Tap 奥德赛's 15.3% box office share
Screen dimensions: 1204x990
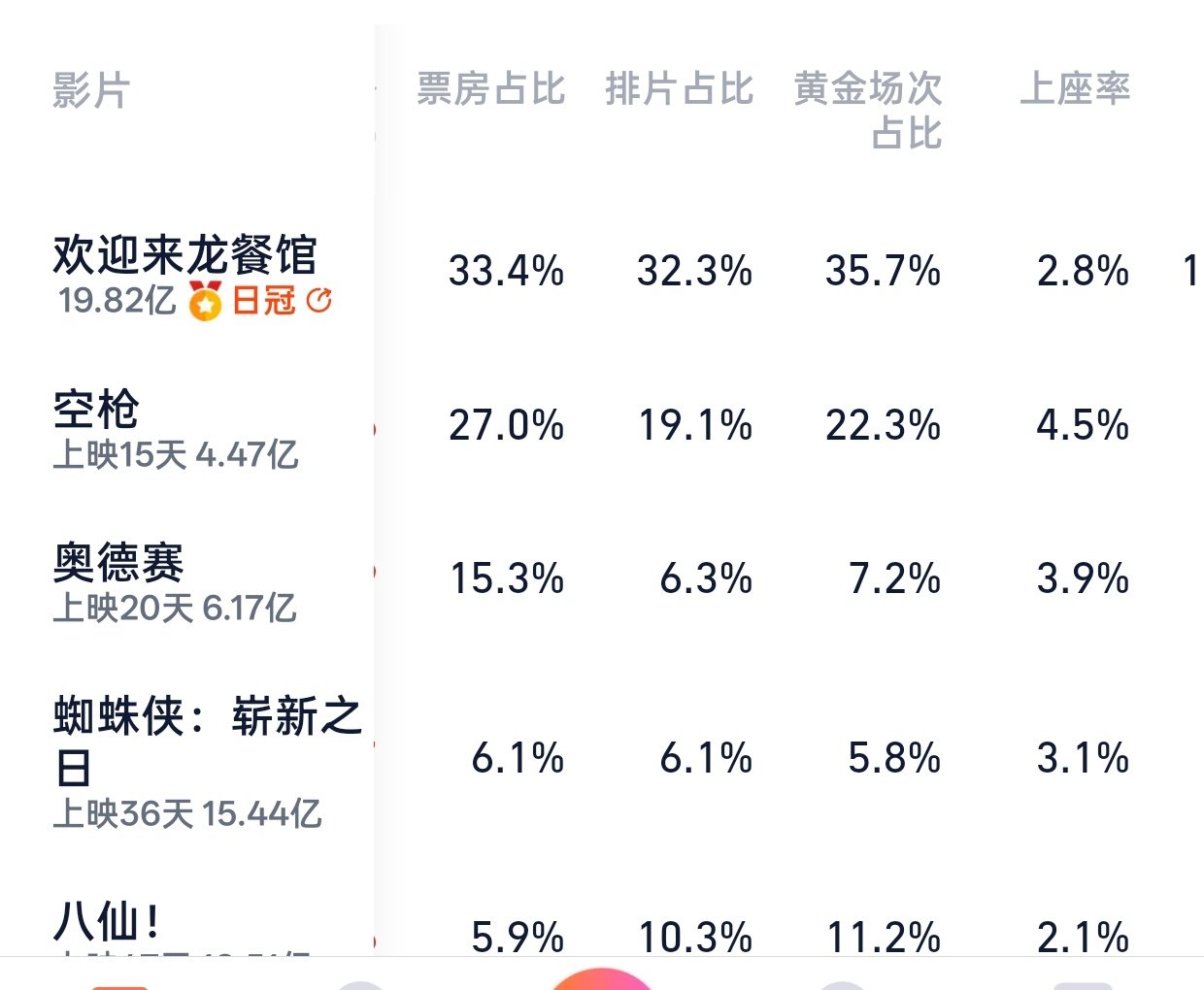coord(507,578)
